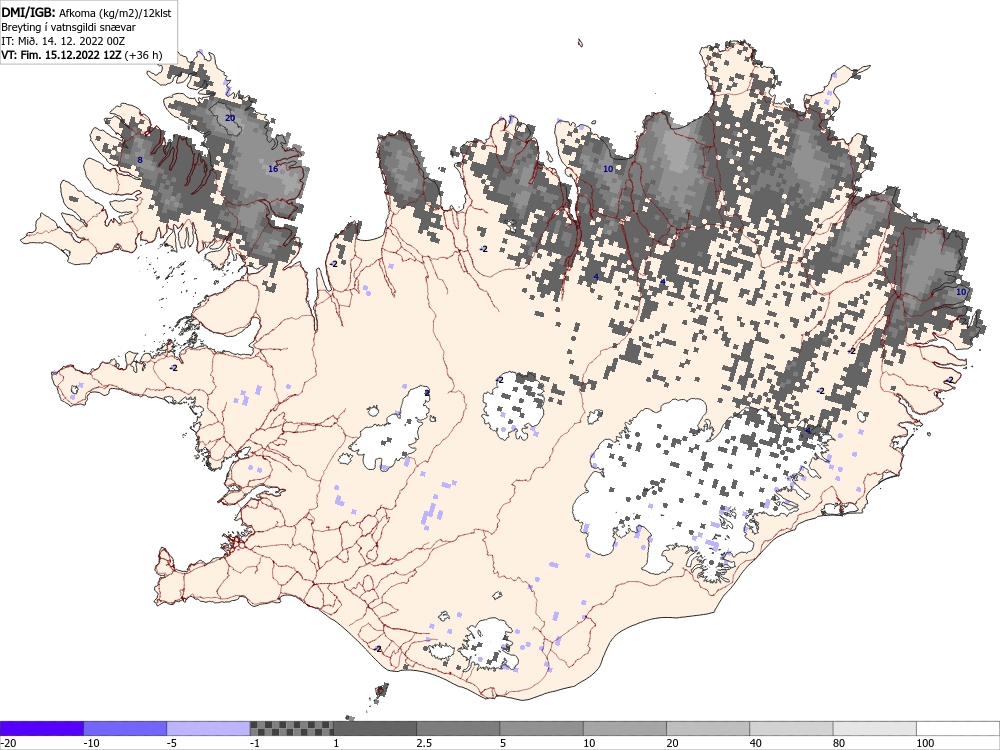
Task: Click the '2' label on the western glacier
Action: coord(427,393)
